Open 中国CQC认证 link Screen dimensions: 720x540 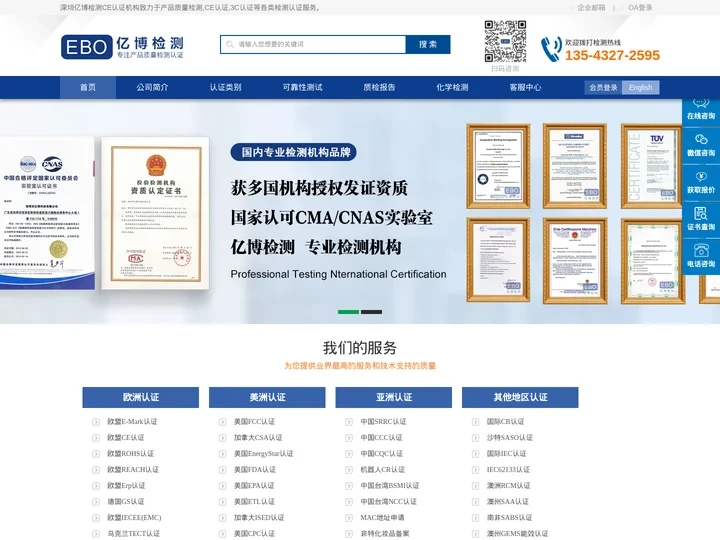click(x=382, y=454)
